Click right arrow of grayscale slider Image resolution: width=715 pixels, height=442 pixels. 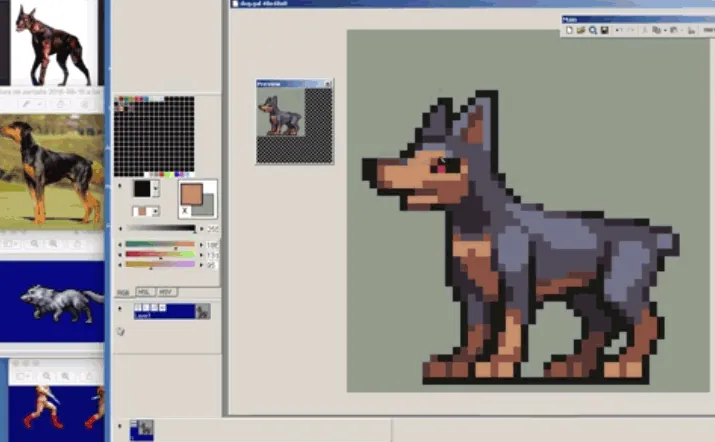pyautogui.click(x=202, y=229)
